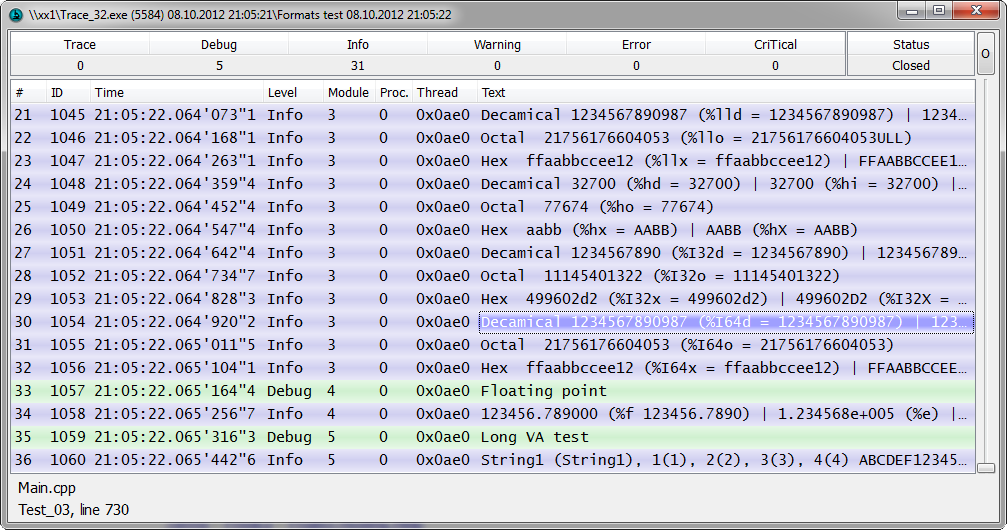Sort by the Level column header
The image size is (1007, 530).
(293, 93)
